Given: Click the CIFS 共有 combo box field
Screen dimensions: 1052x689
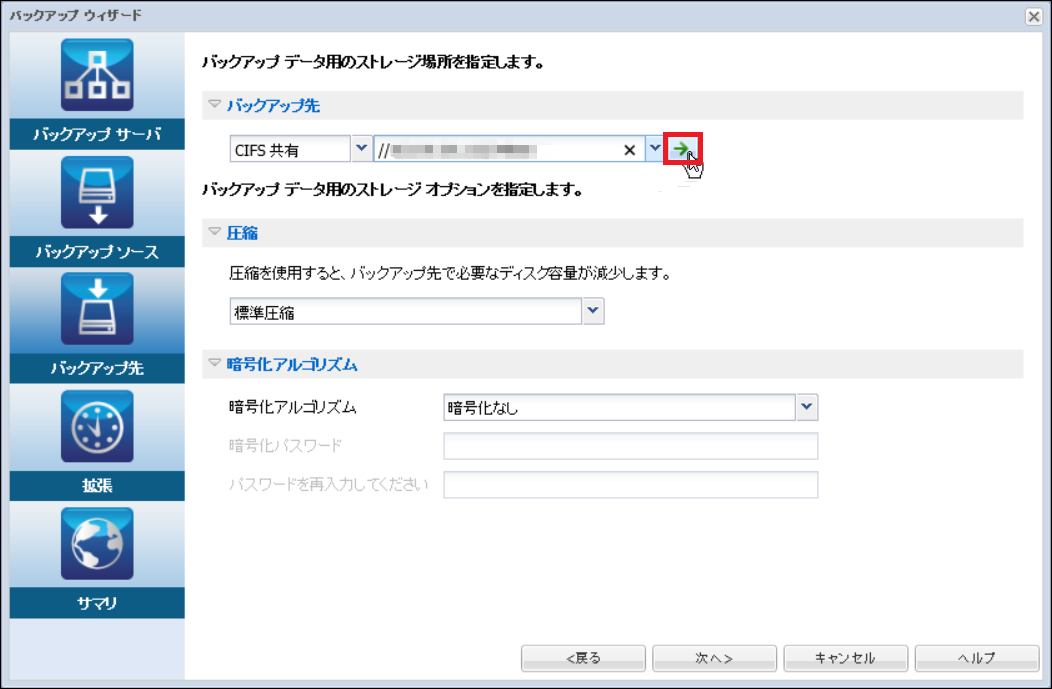Looking at the screenshot, I should tap(290, 149).
